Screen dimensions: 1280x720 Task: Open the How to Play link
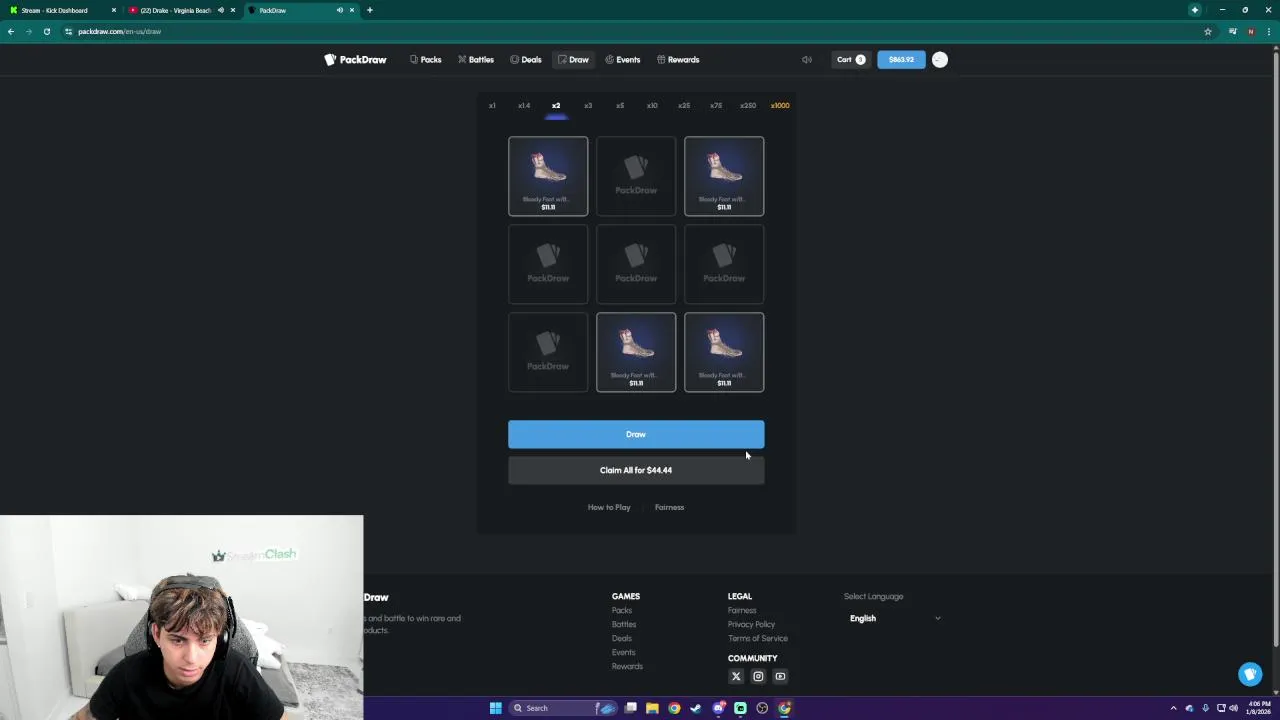click(x=609, y=507)
